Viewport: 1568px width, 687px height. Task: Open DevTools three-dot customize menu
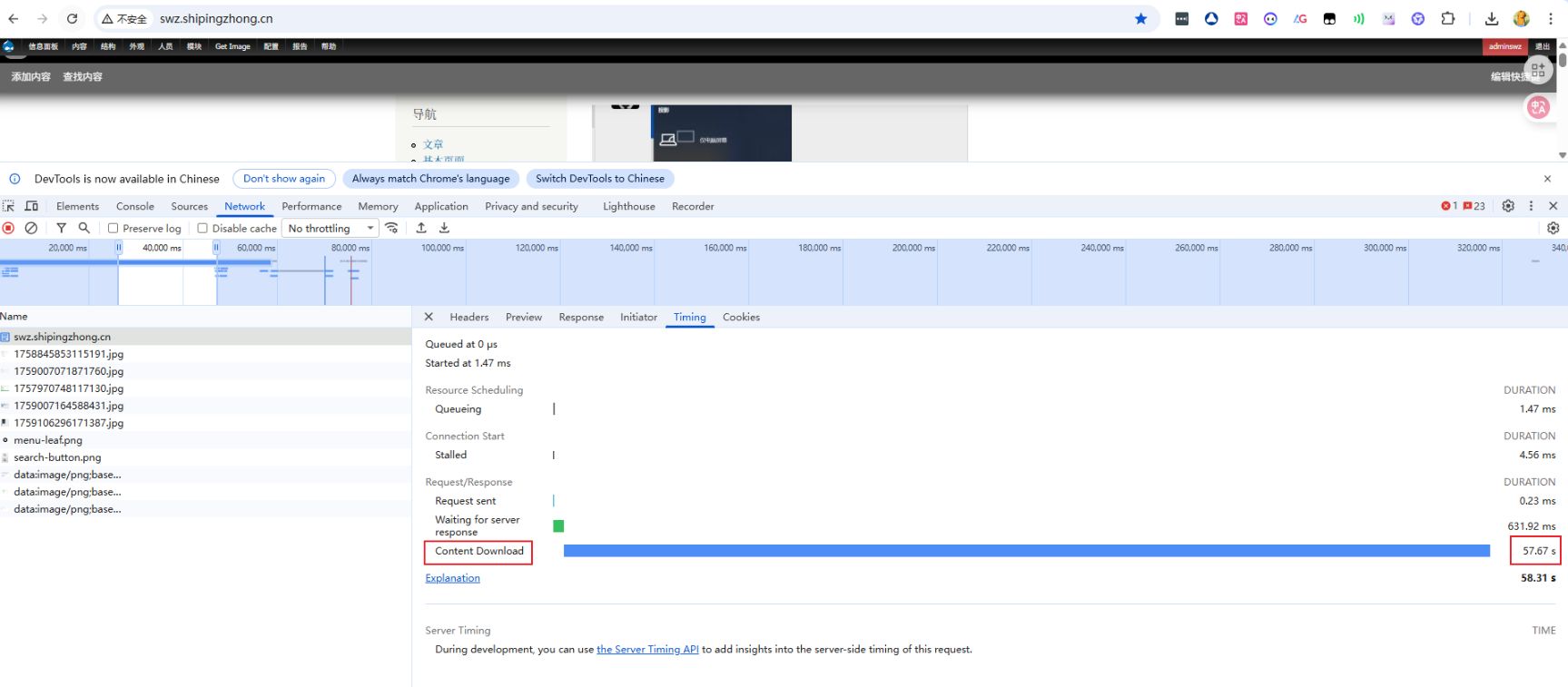click(1531, 206)
